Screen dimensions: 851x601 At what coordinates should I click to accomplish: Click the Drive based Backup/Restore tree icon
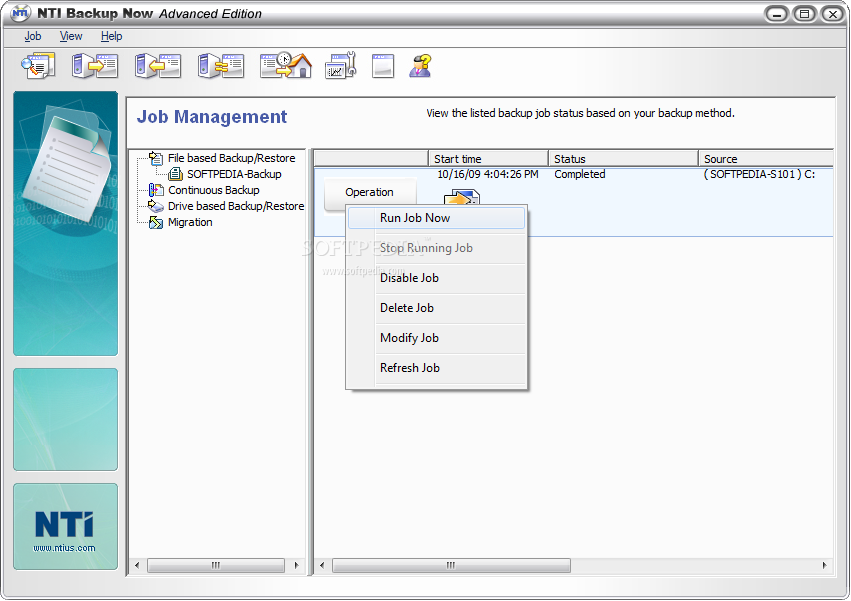[156, 206]
